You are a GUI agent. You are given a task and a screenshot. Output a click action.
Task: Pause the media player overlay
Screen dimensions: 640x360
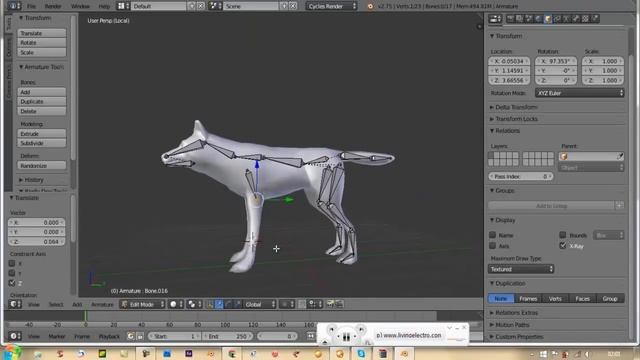tap(346, 337)
